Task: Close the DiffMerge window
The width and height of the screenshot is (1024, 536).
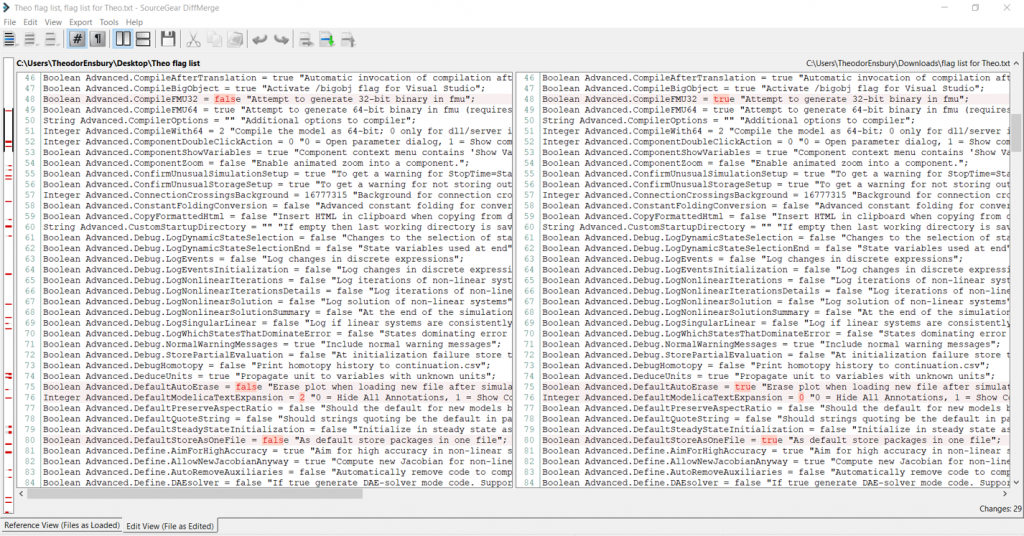Action: (1006, 8)
